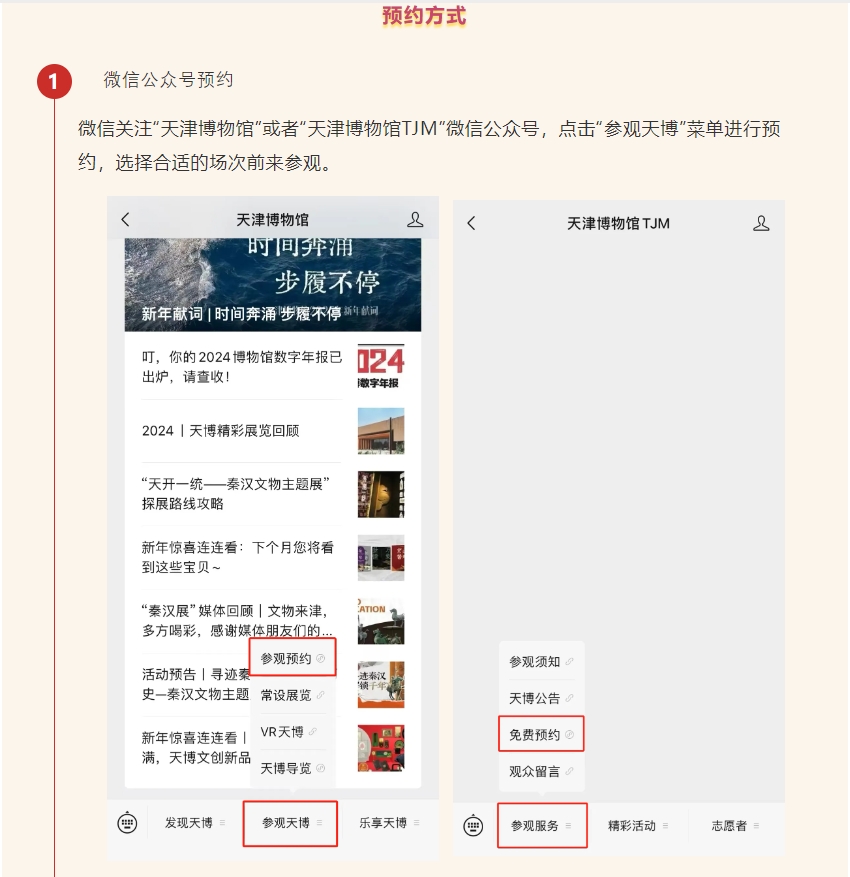Click the 新年献词 ocean banner image
The width and height of the screenshot is (850, 877).
(273, 284)
